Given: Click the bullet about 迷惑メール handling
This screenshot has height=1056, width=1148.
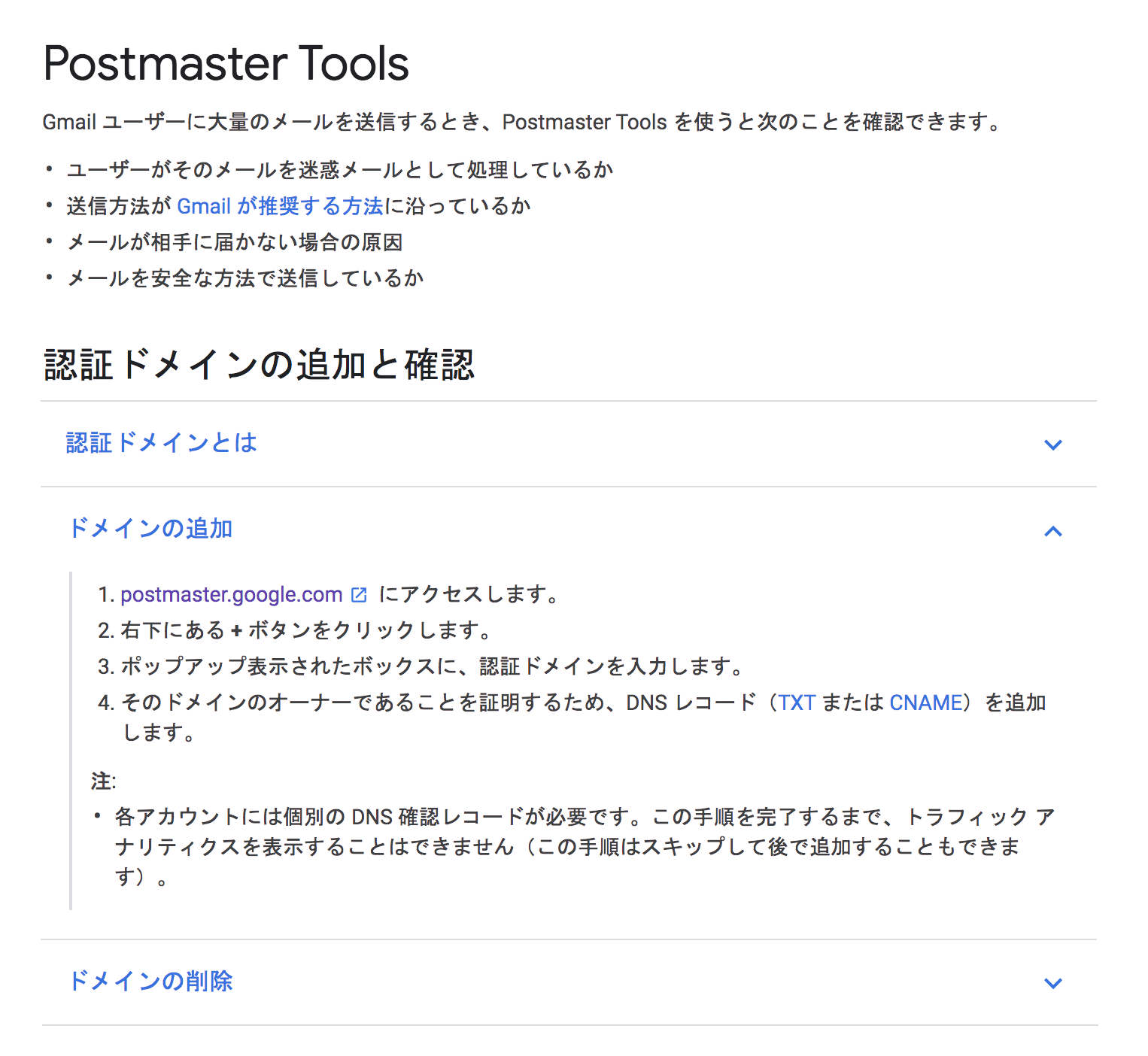Looking at the screenshot, I should (340, 170).
